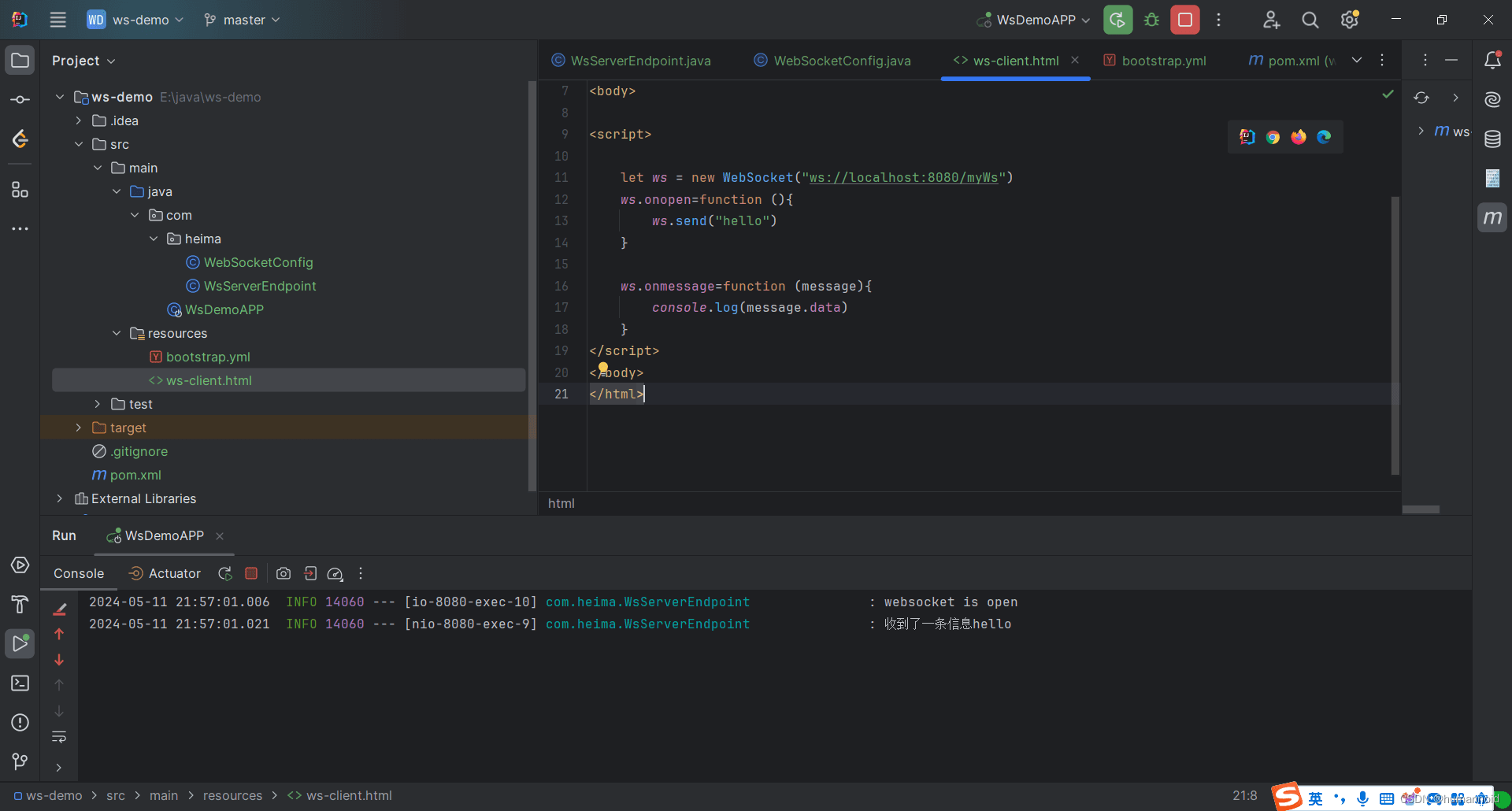1512x811 pixels.
Task: Open master branch dropdown
Action: click(242, 20)
